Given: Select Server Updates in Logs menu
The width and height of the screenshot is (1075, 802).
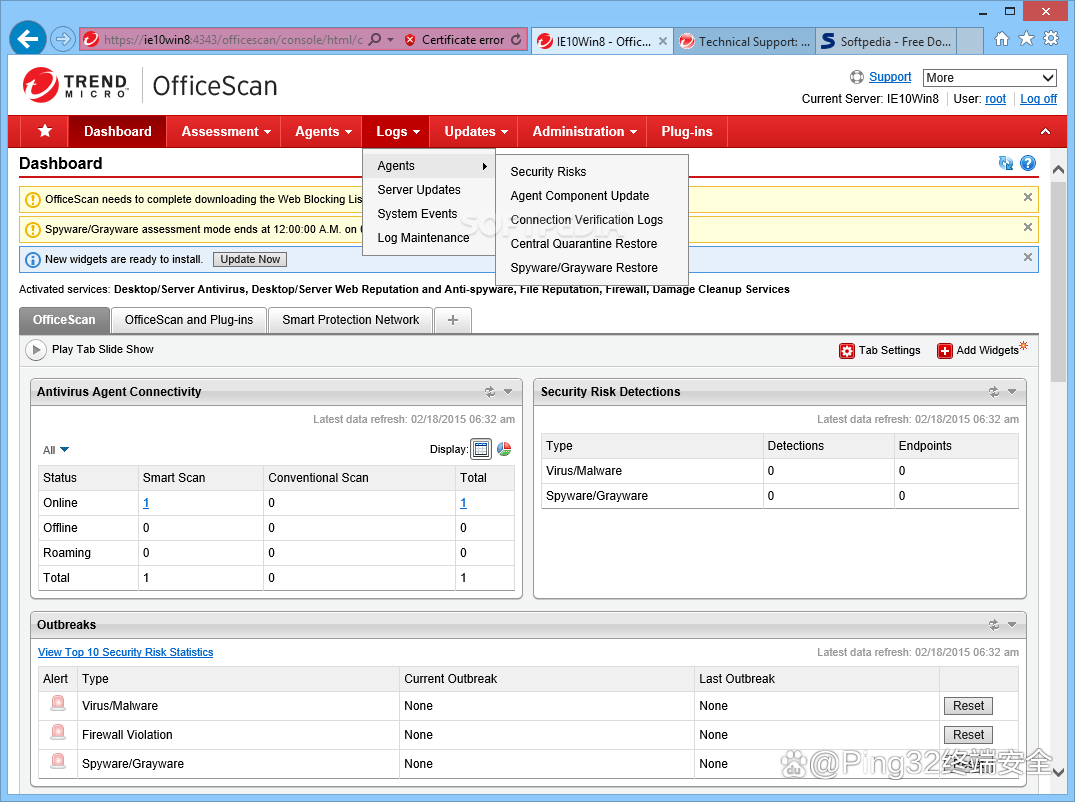Looking at the screenshot, I should [x=429, y=190].
